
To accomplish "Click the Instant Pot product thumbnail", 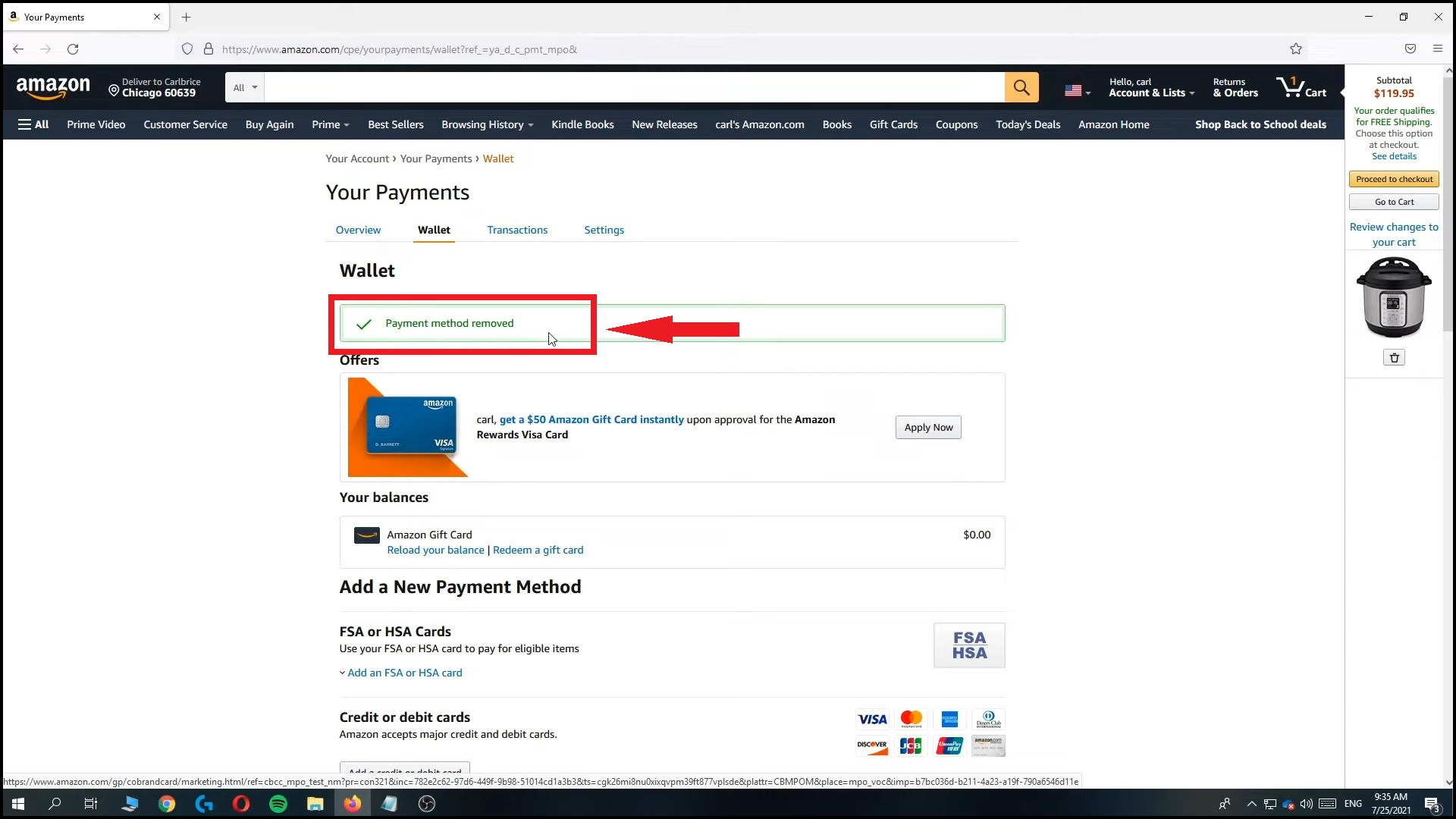I will (x=1394, y=297).
